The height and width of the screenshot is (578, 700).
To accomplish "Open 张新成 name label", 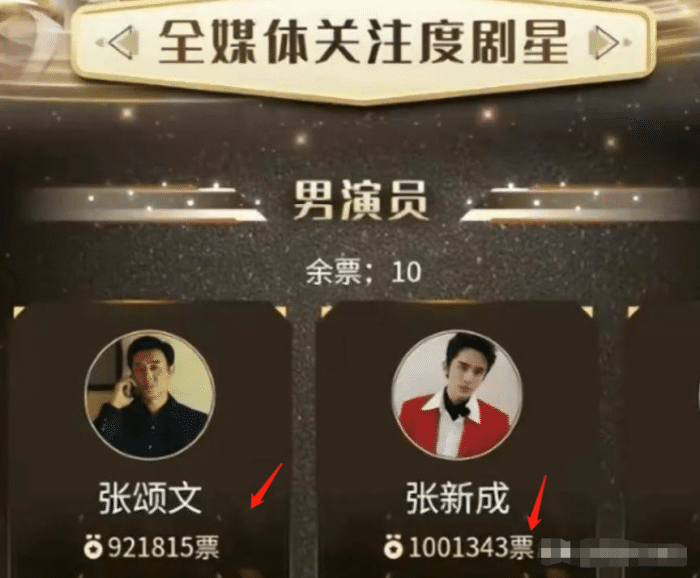I will [458, 499].
